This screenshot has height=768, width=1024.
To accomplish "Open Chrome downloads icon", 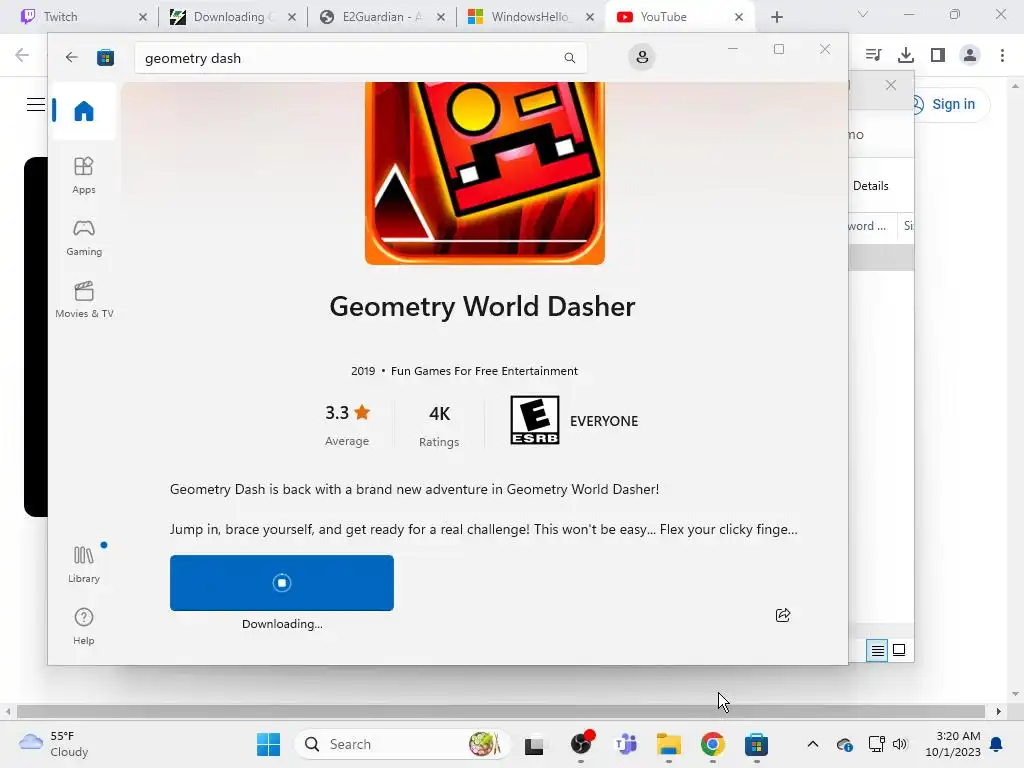I will (906, 55).
